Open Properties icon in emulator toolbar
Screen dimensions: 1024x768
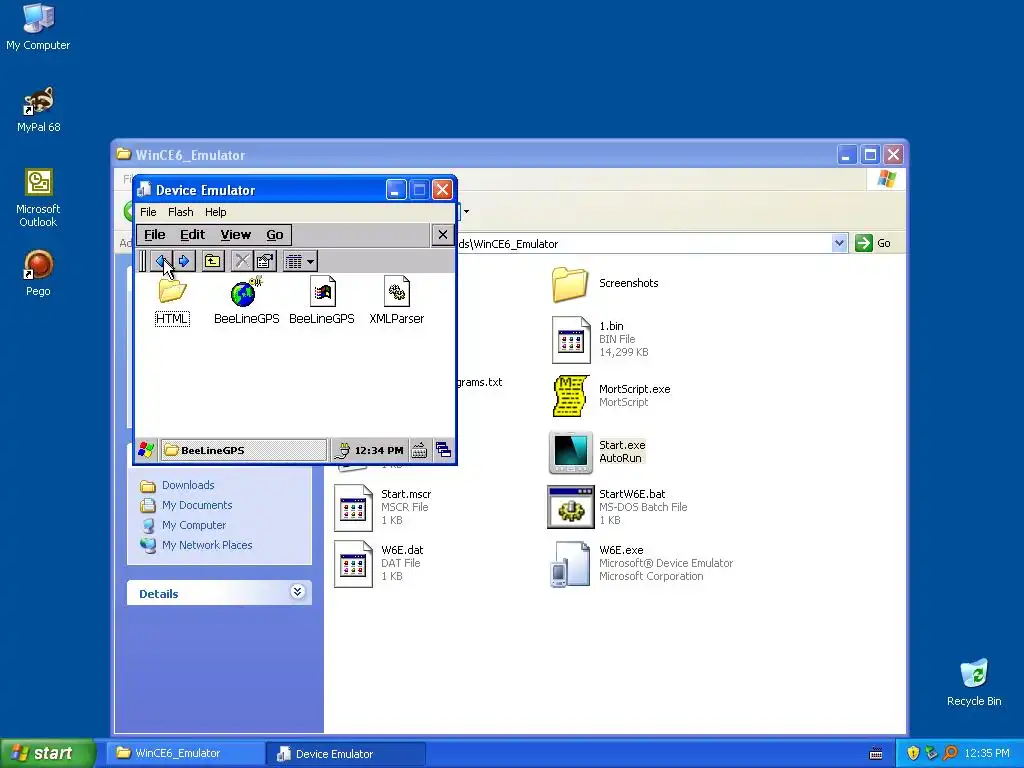[x=264, y=261]
